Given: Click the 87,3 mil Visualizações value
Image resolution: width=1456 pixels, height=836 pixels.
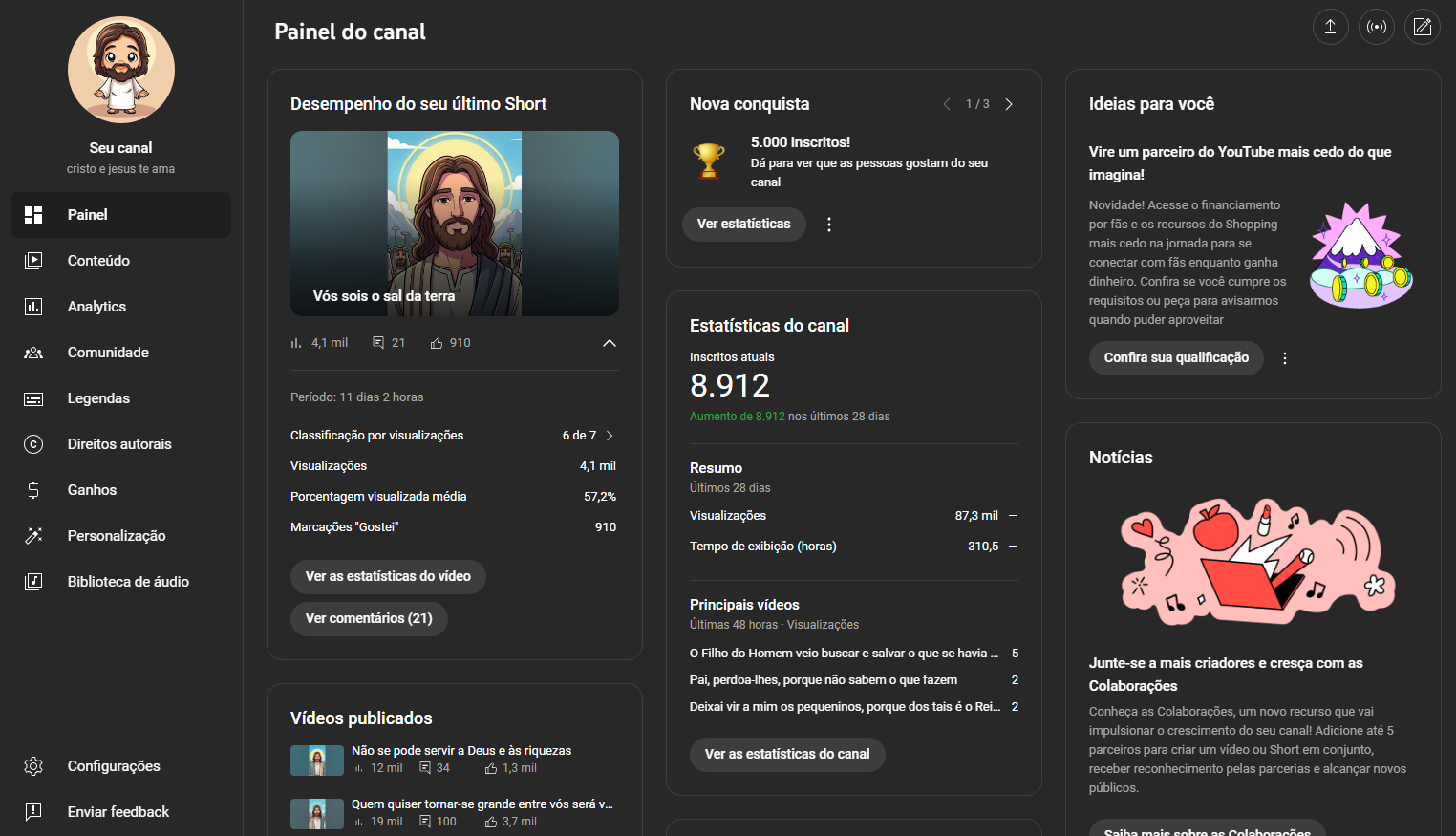Looking at the screenshot, I should click(x=976, y=516).
